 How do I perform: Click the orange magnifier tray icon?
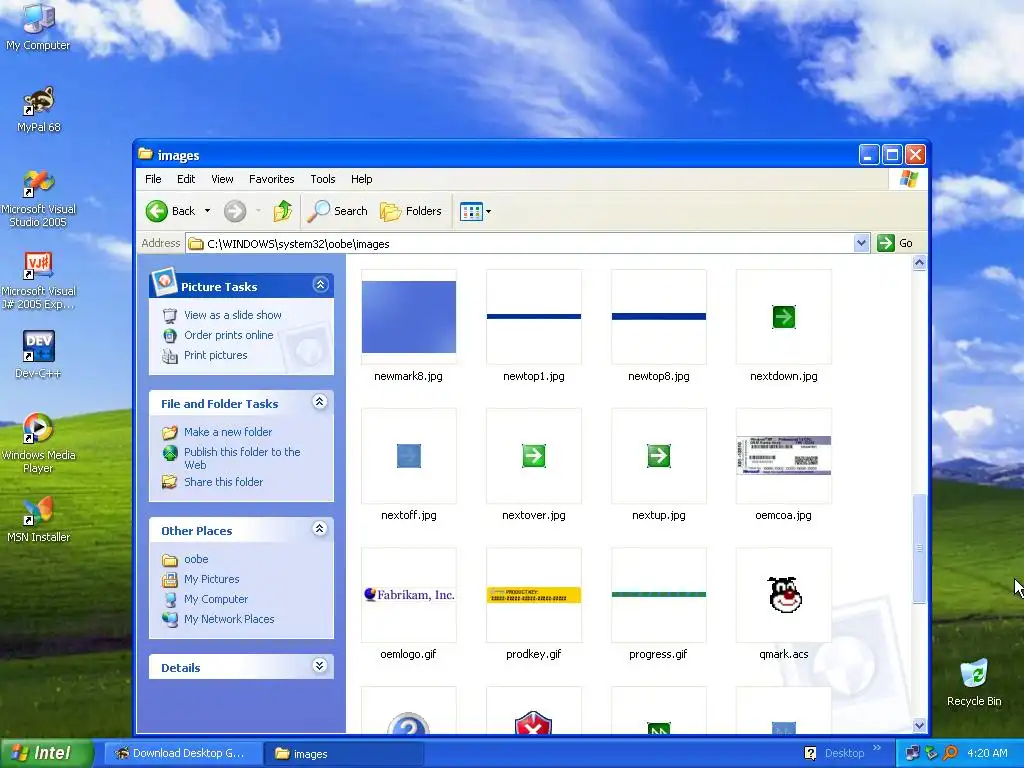pyautogui.click(x=950, y=753)
